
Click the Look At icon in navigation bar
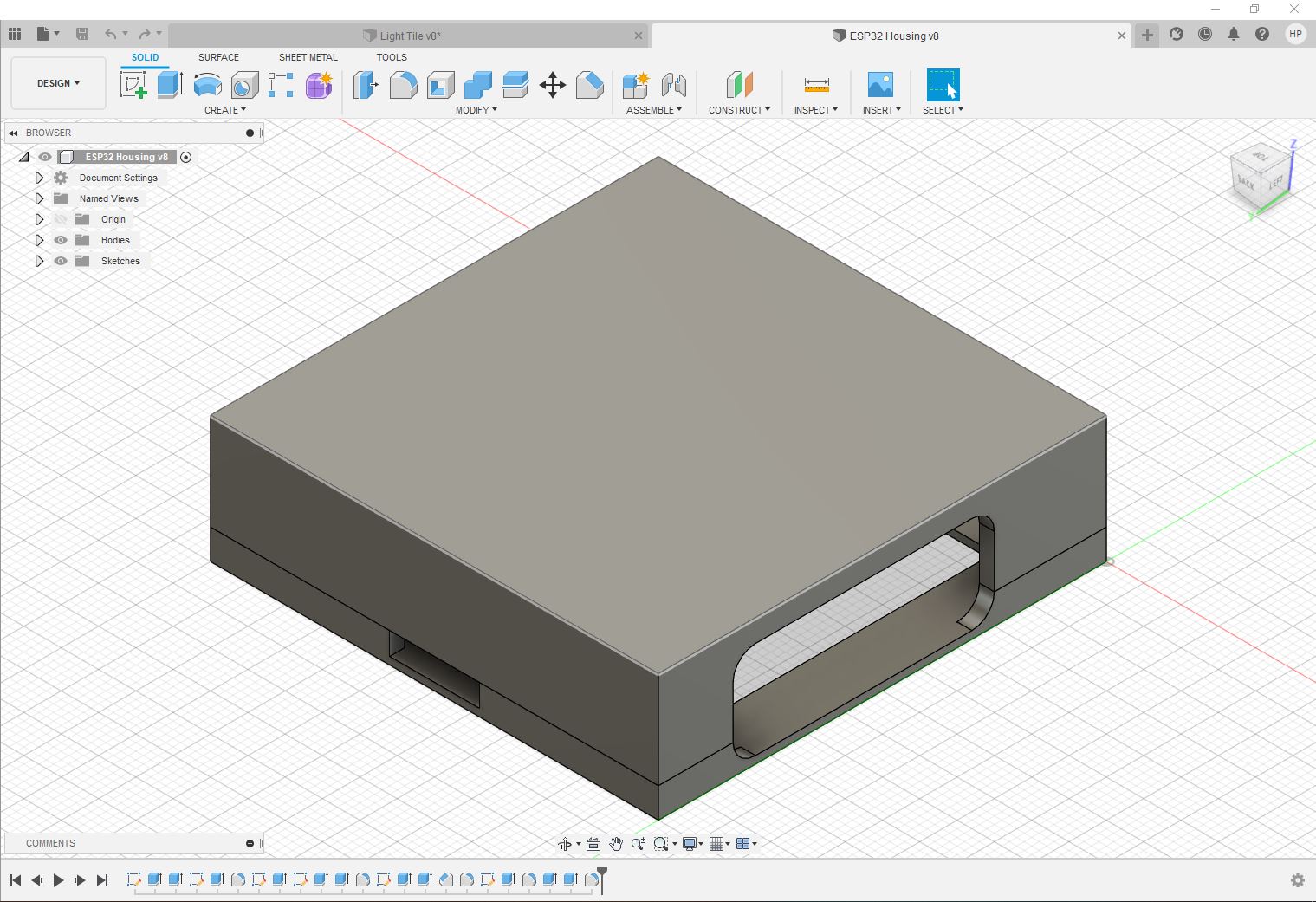click(x=593, y=844)
